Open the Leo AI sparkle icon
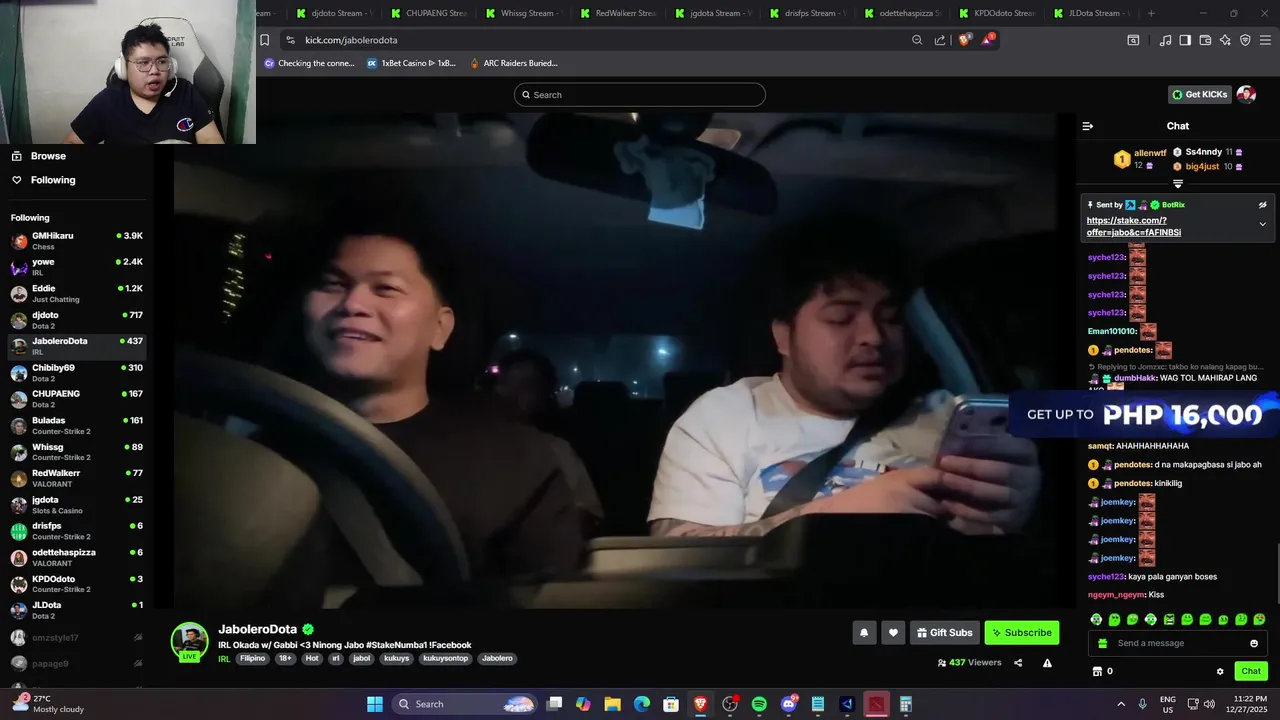Viewport: 1280px width, 720px height. click(x=1225, y=40)
